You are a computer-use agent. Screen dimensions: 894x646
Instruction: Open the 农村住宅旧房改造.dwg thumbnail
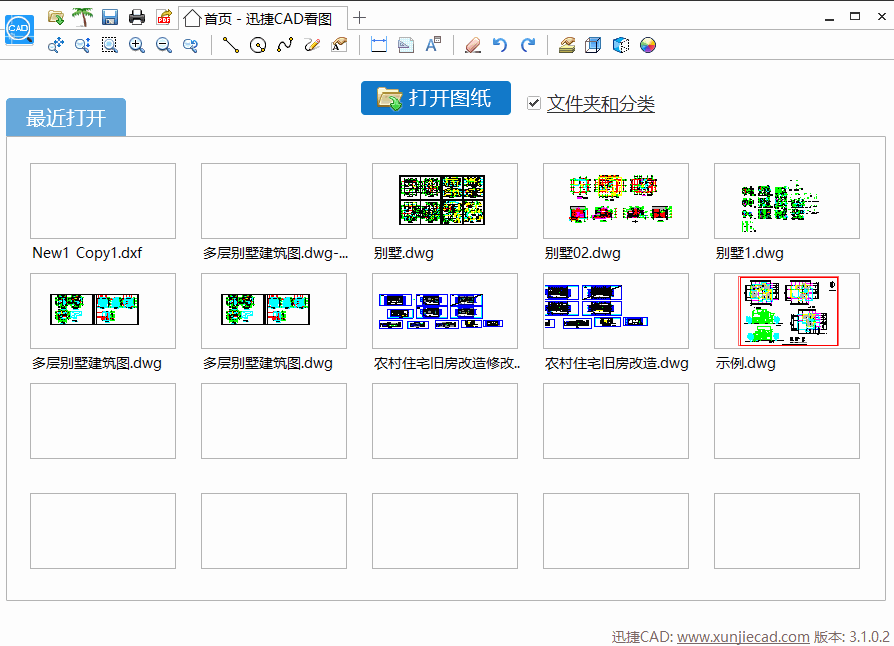click(616, 311)
